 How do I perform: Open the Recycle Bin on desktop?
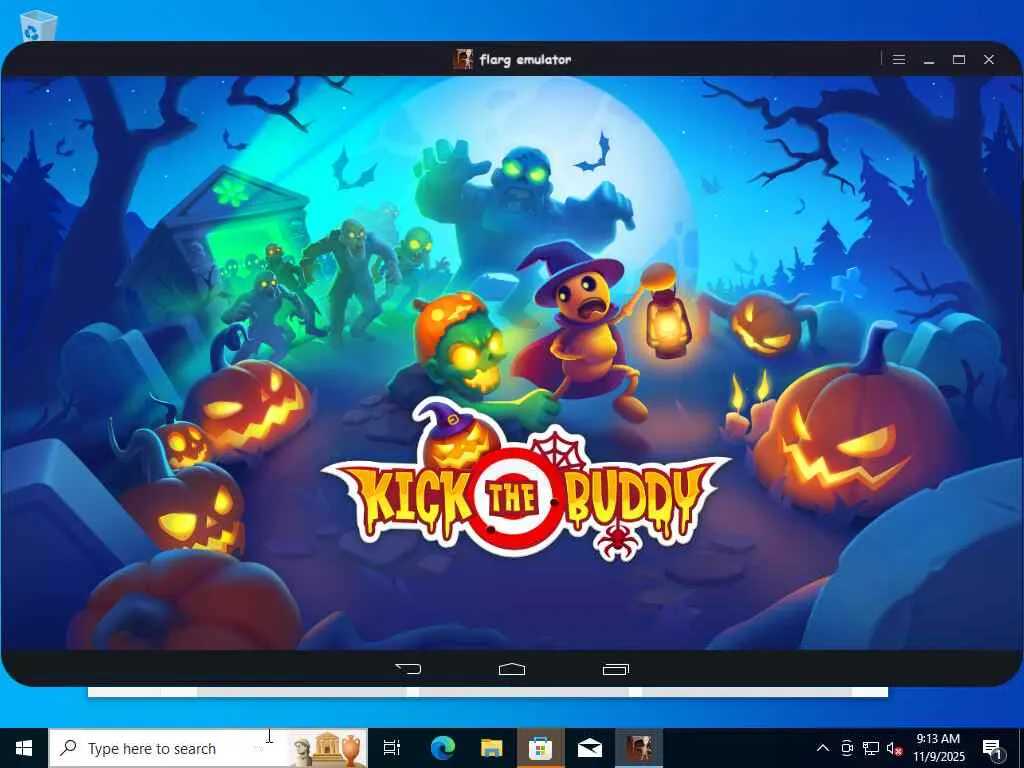point(38,25)
